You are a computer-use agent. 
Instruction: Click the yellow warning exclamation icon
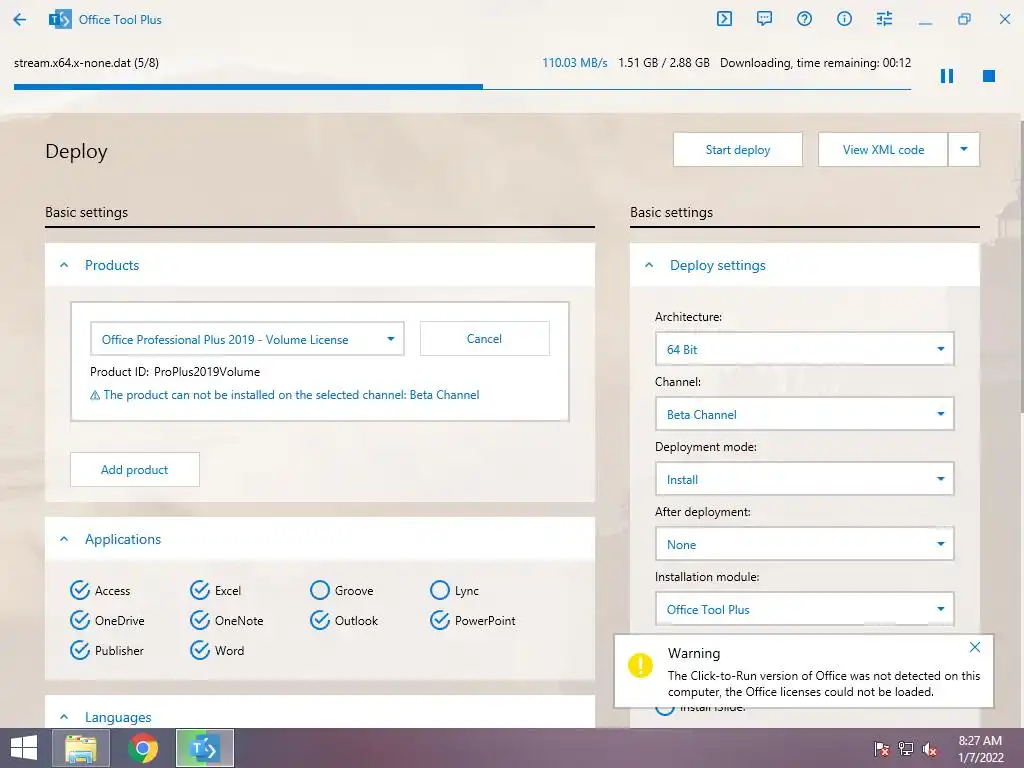pos(640,665)
